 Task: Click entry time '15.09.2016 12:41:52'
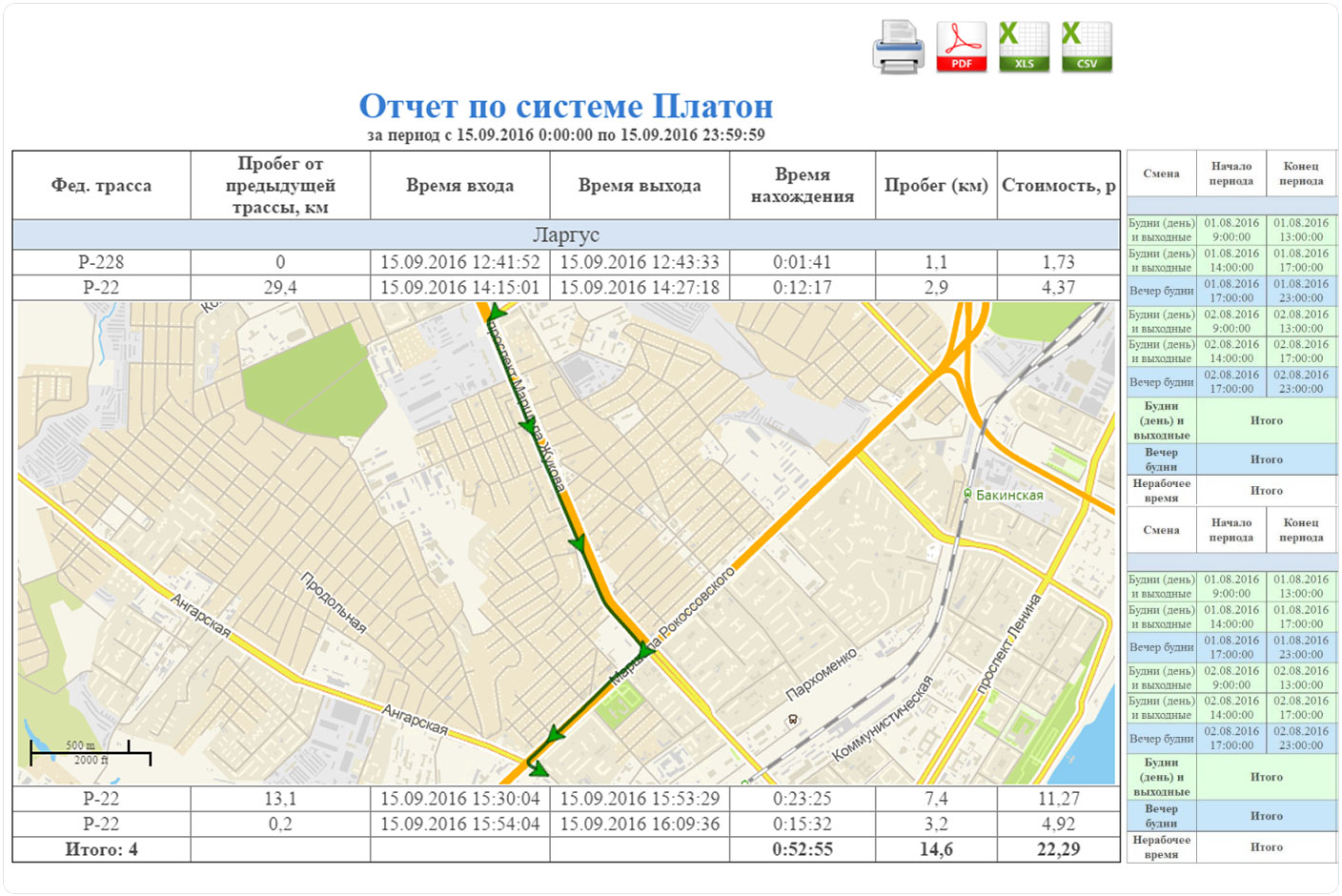[x=459, y=262]
